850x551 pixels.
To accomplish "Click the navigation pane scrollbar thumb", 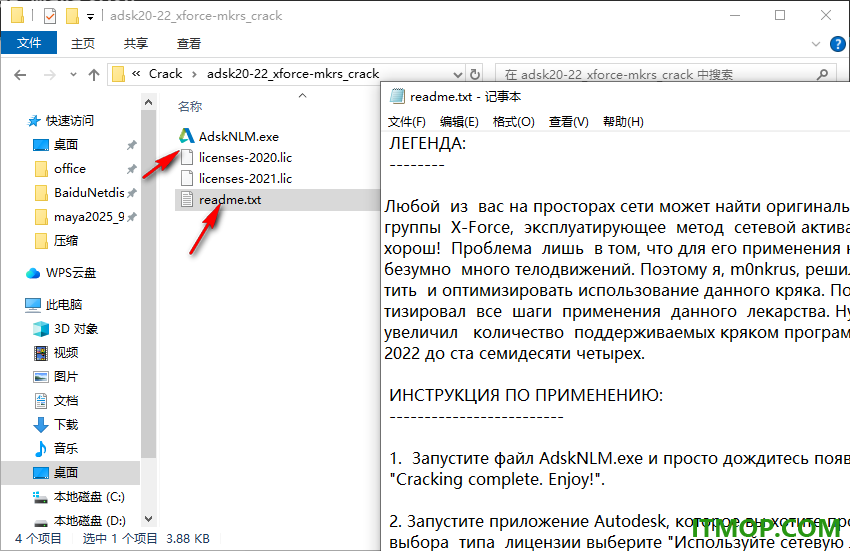I will pyautogui.click(x=149, y=285).
